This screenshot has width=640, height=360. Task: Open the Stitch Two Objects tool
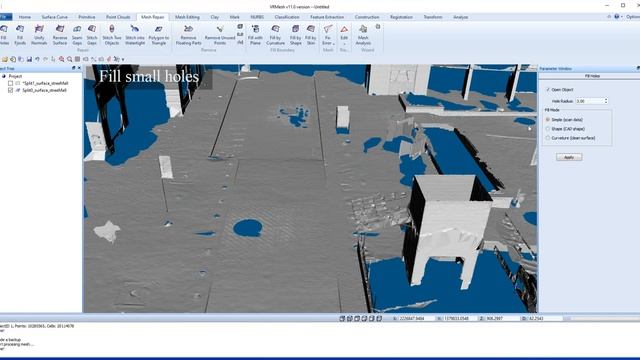tap(112, 35)
